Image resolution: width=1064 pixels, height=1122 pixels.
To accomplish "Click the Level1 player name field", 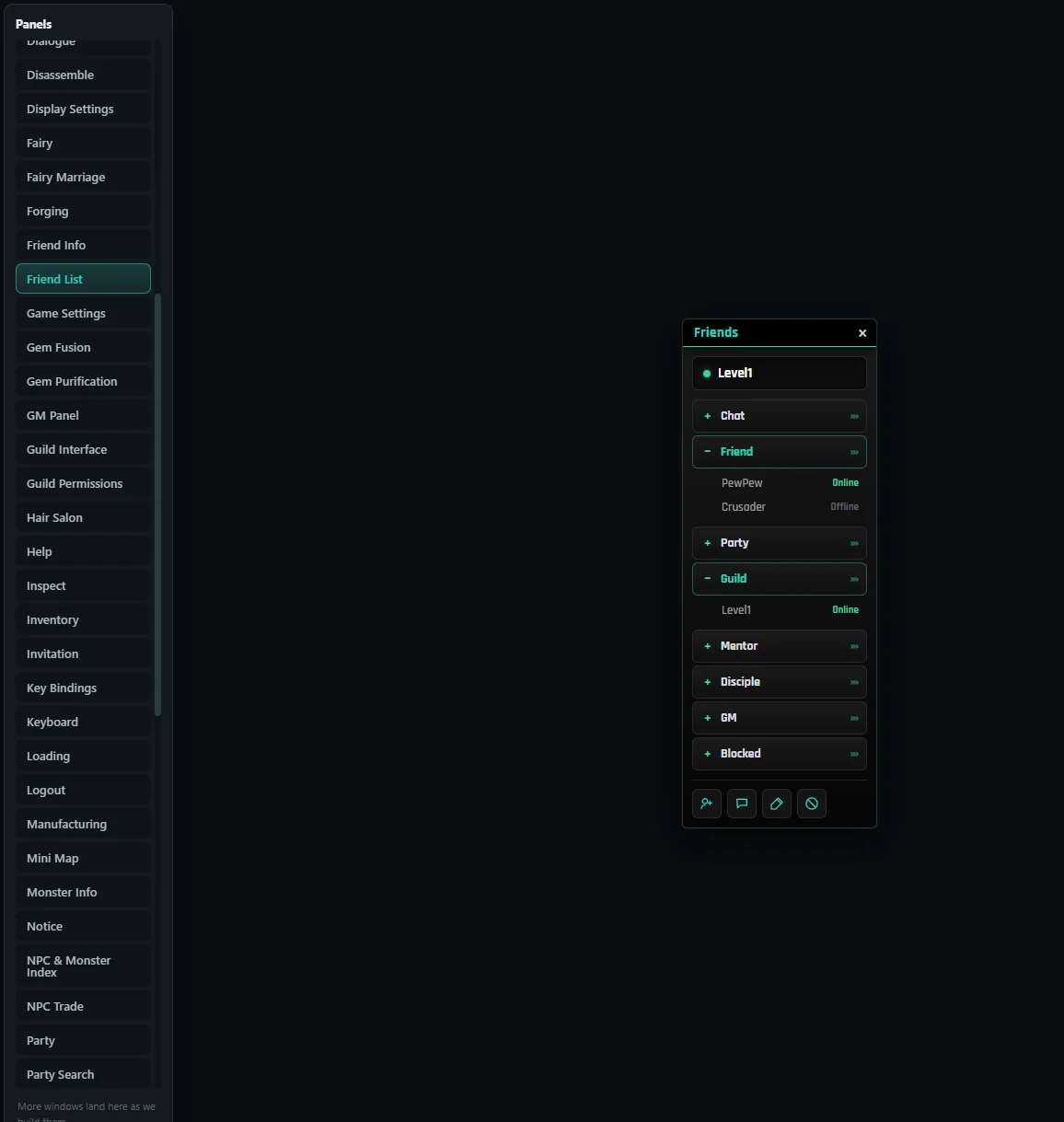I will point(780,374).
